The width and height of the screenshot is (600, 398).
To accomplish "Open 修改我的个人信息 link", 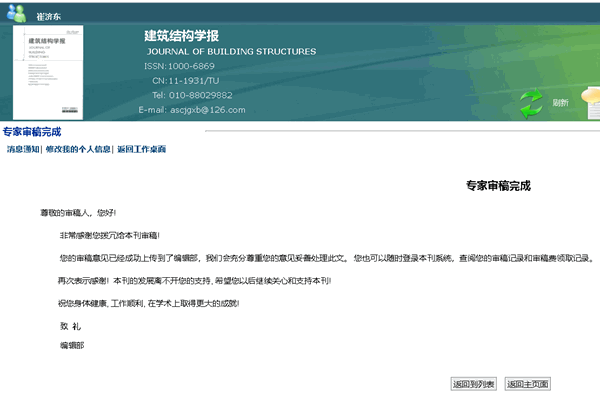I will pyautogui.click(x=78, y=149).
